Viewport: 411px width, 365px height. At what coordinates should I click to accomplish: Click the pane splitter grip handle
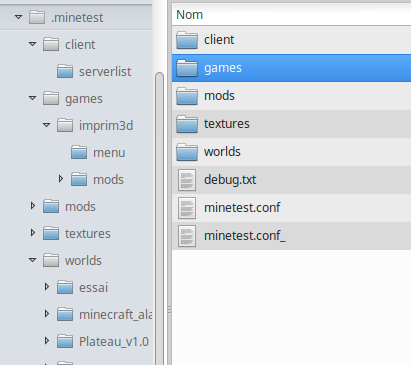coord(169,310)
